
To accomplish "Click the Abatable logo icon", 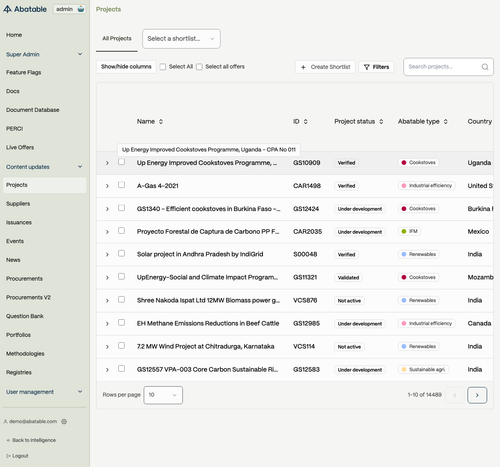I will click(7, 9).
